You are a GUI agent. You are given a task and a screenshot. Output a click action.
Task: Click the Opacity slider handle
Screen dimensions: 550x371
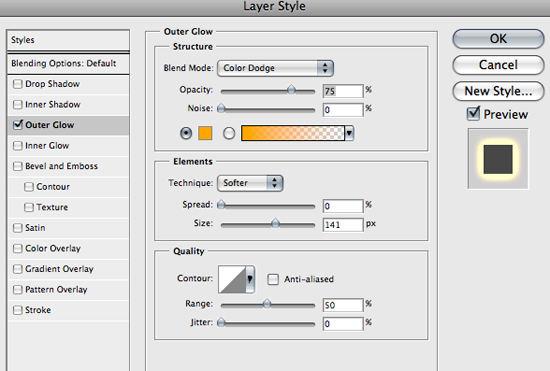coord(291,90)
